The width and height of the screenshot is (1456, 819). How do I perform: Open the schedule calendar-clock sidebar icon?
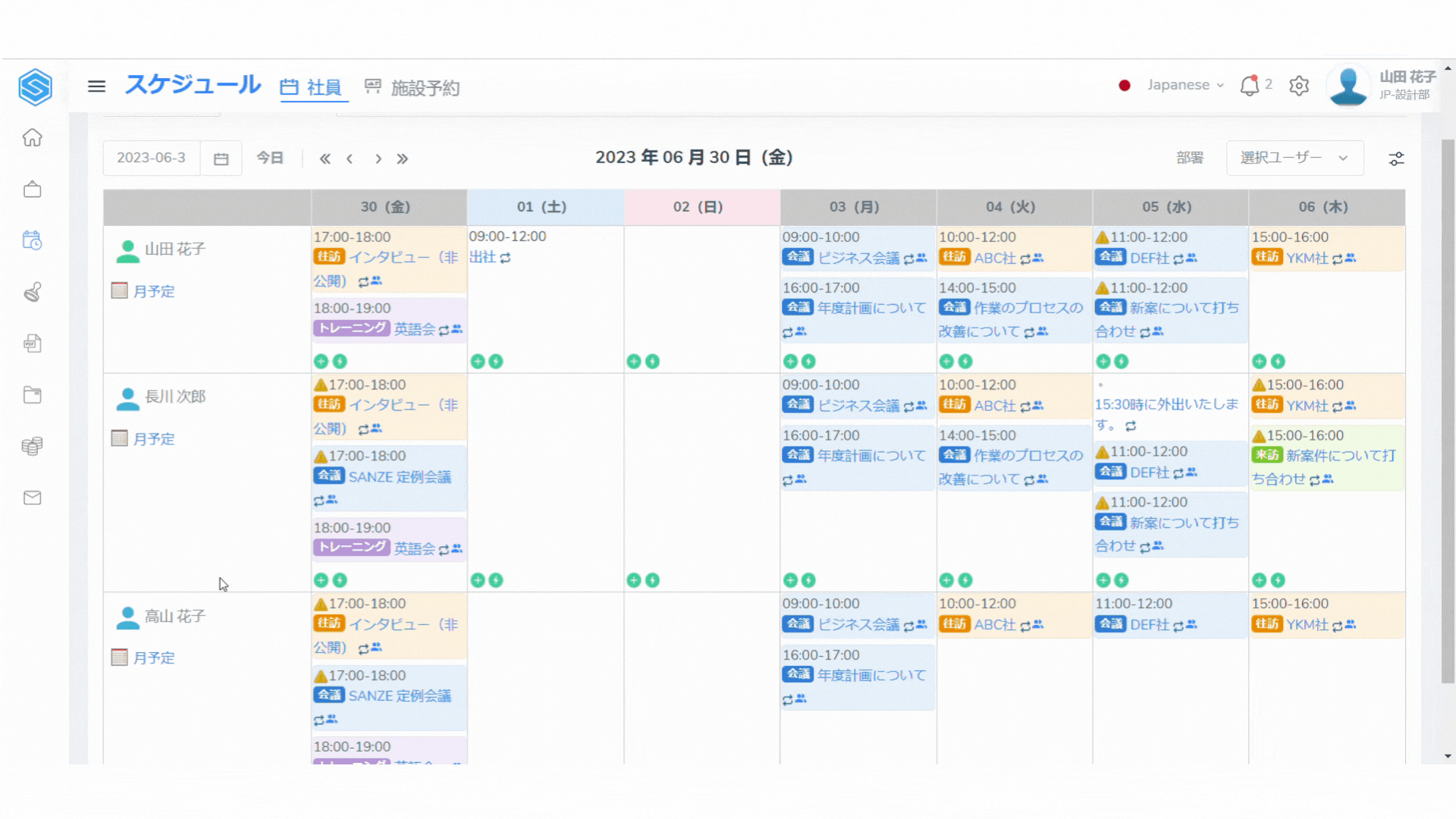(32, 240)
